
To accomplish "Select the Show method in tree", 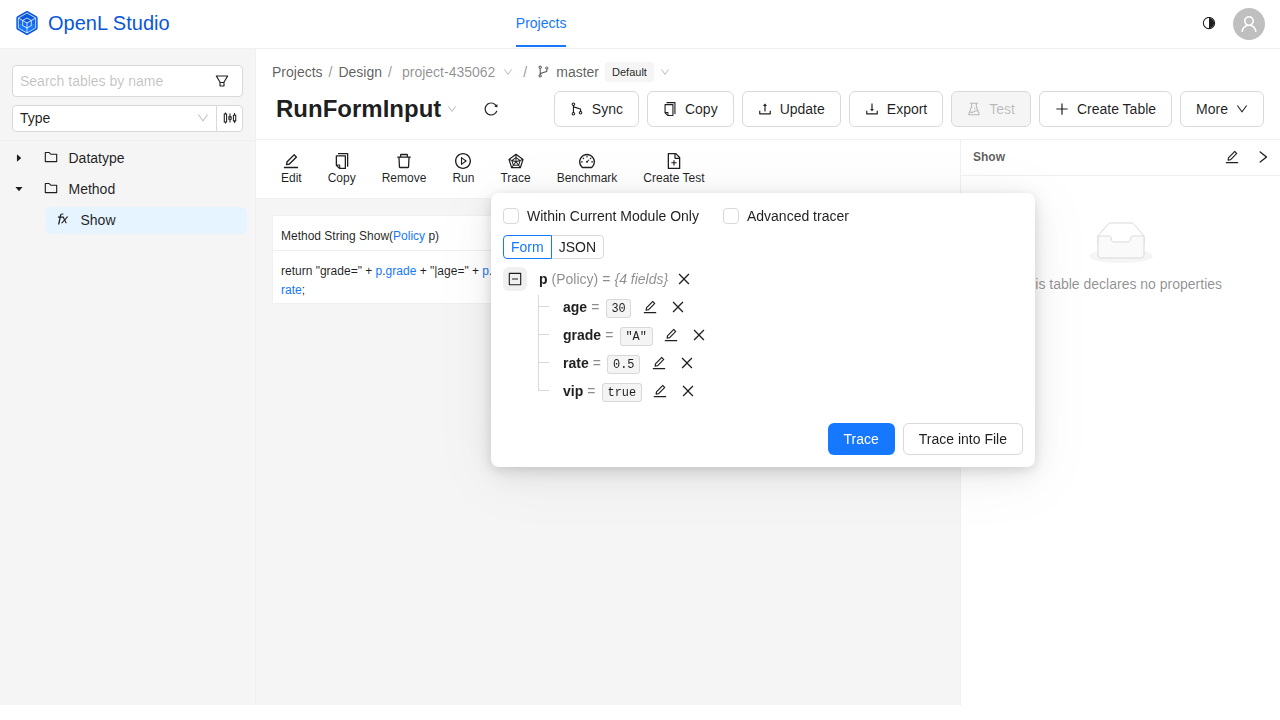I will [x=146, y=220].
